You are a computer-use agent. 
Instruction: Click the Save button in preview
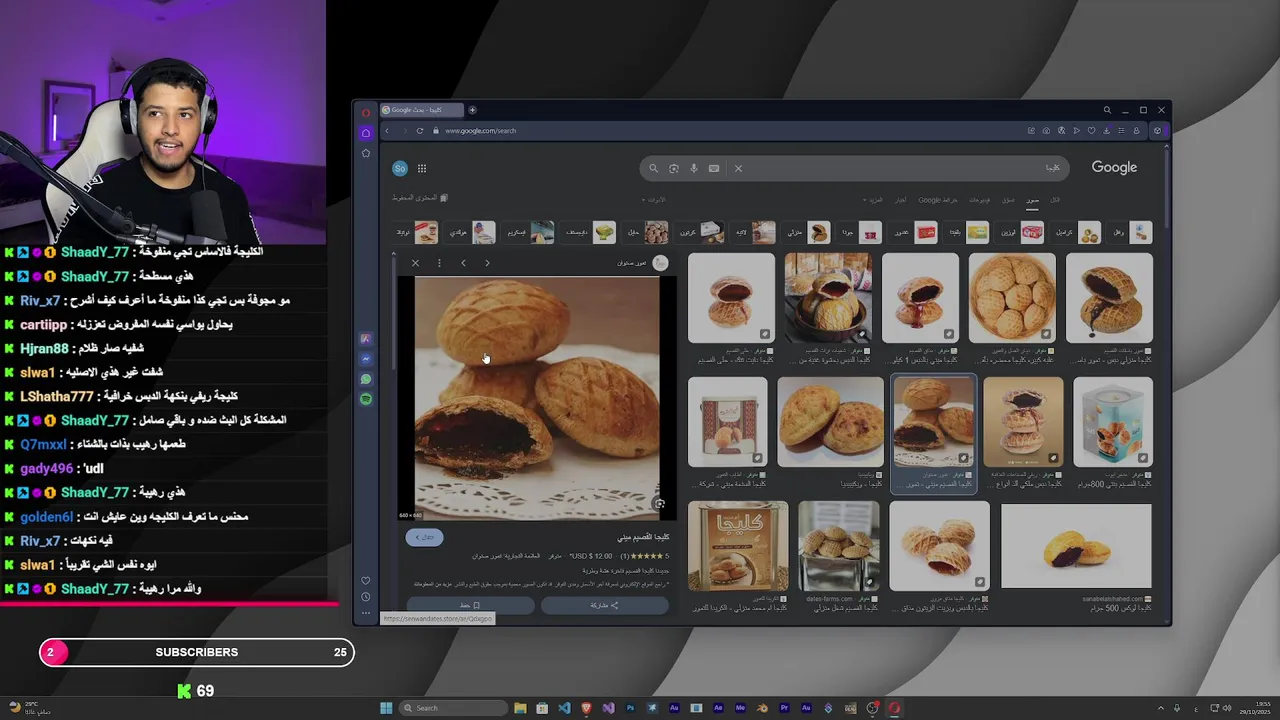click(470, 605)
